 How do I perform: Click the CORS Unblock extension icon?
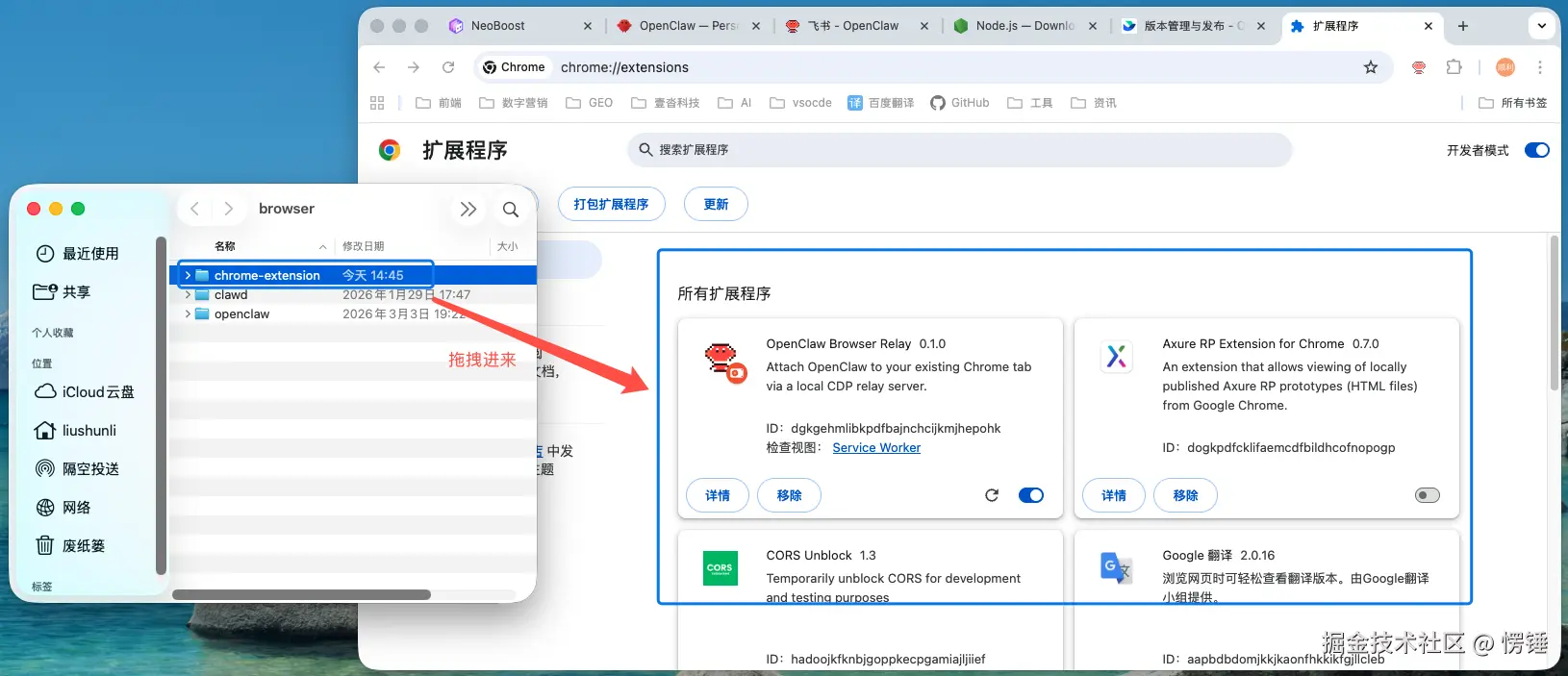click(720, 567)
